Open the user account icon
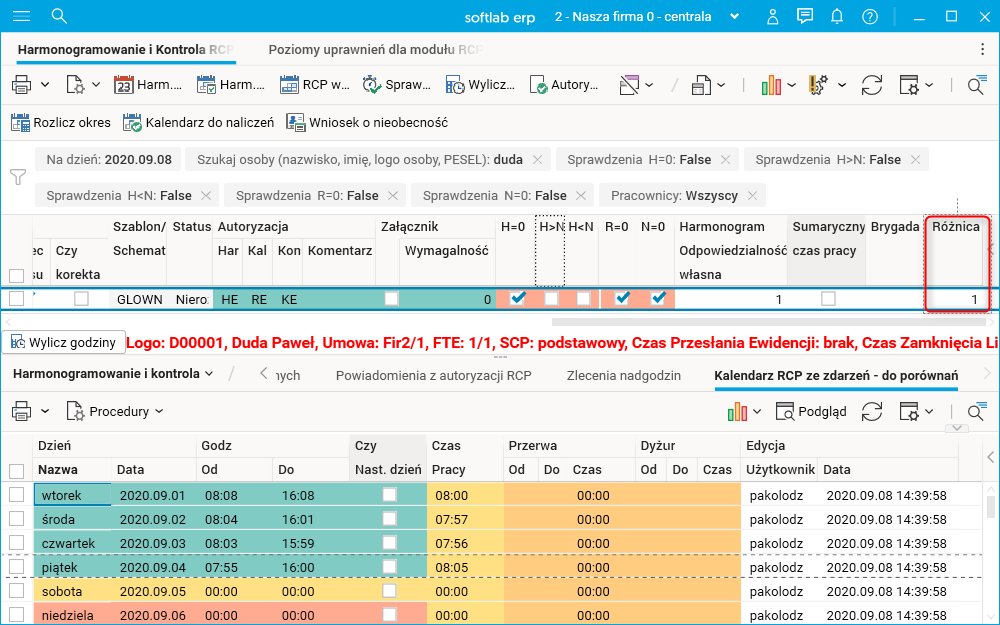This screenshot has width=1000, height=625. pos(772,17)
